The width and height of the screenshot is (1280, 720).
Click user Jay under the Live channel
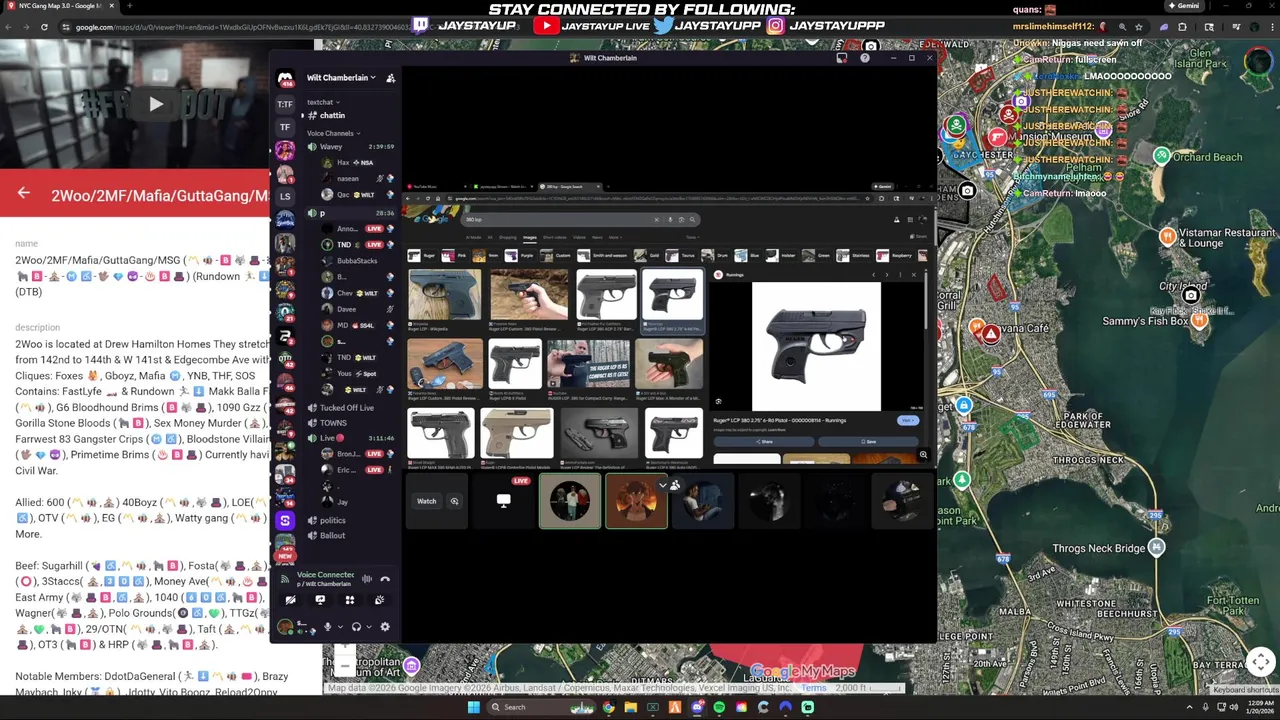coord(343,502)
